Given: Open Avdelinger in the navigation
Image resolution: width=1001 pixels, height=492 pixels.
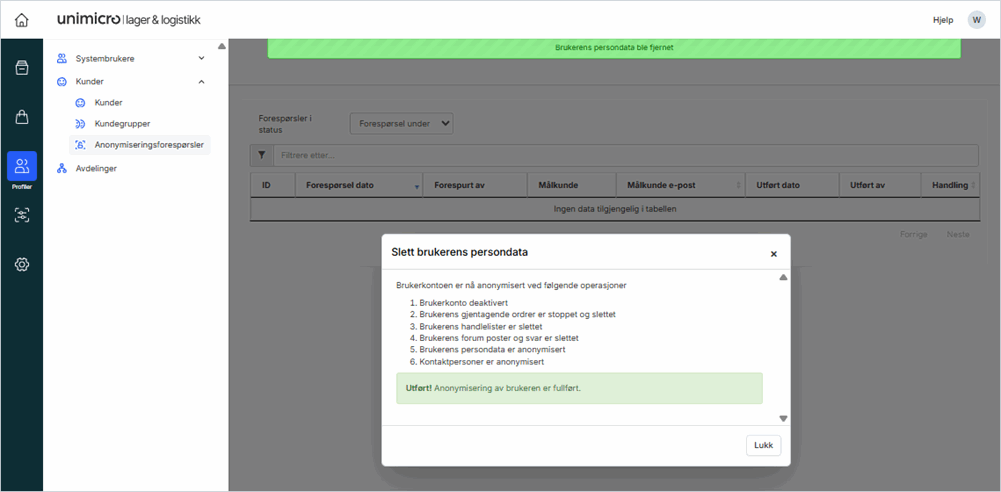Looking at the screenshot, I should 96,169.
